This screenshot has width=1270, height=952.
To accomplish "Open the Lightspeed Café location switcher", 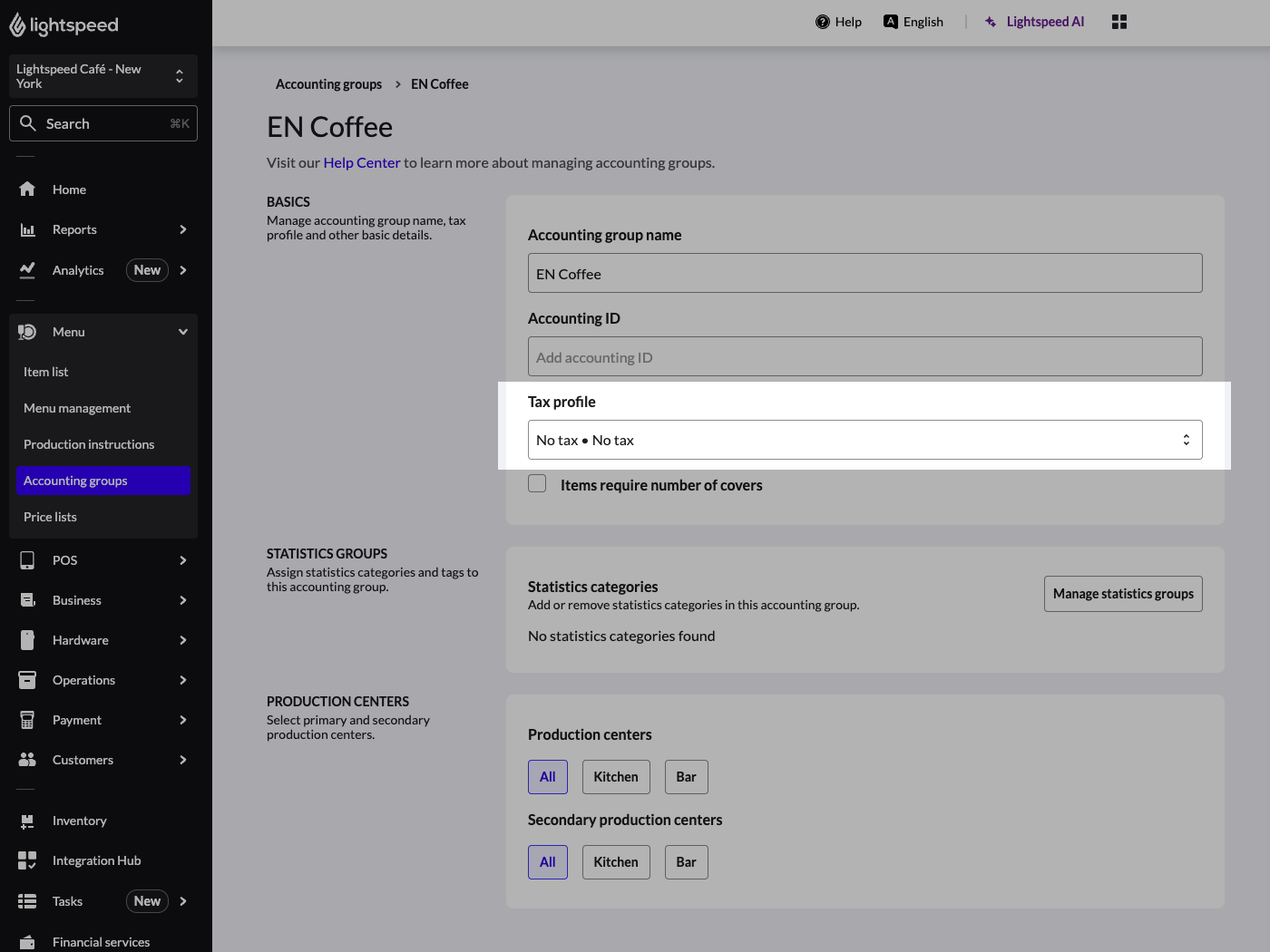I will point(103,76).
